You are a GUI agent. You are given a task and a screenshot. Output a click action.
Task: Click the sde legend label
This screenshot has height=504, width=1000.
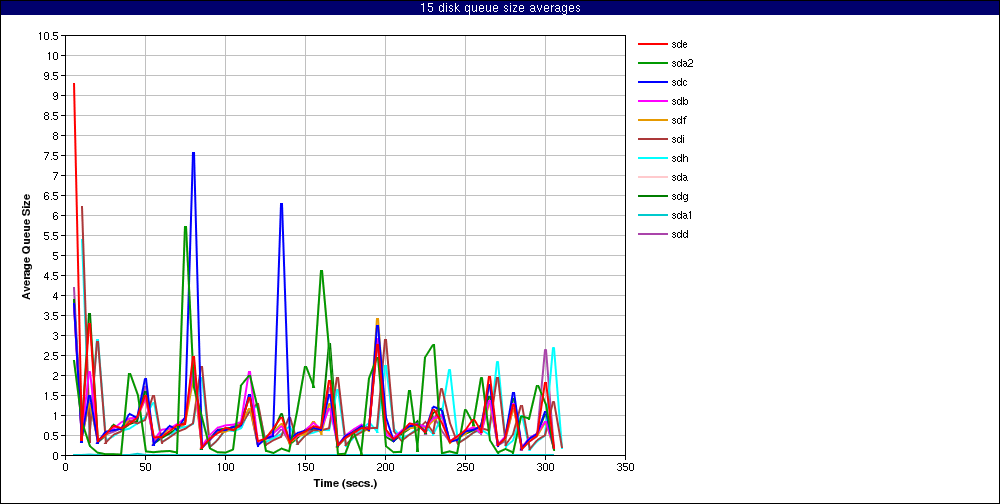(x=679, y=44)
